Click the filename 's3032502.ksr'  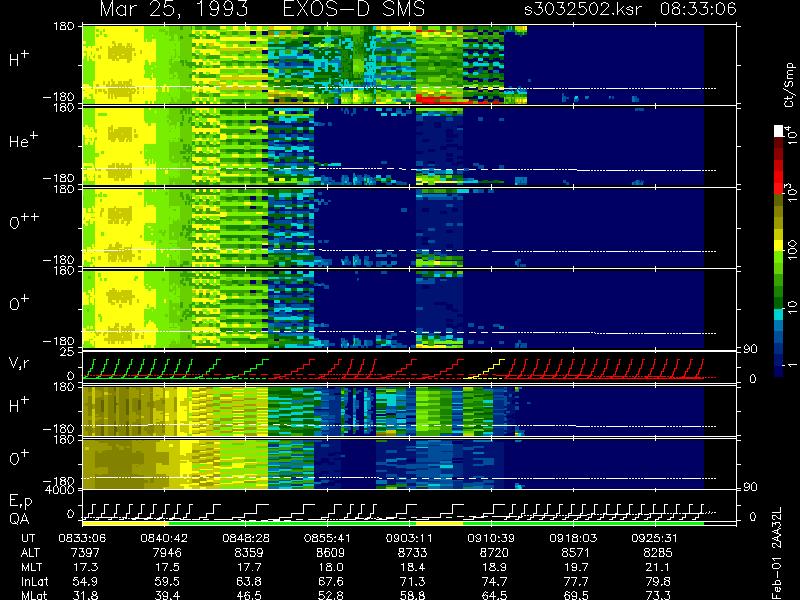pos(583,9)
